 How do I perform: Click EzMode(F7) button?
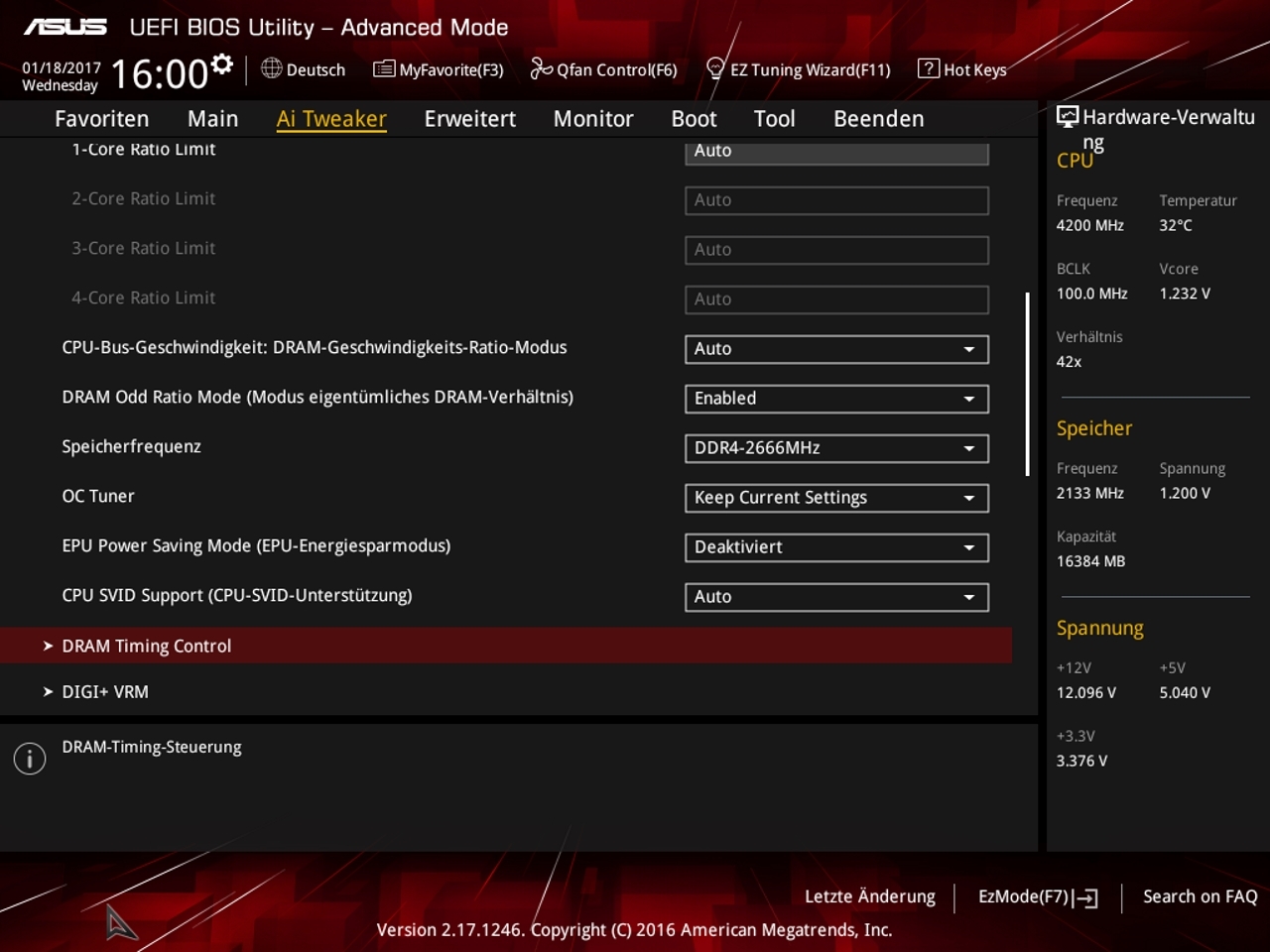(1038, 897)
